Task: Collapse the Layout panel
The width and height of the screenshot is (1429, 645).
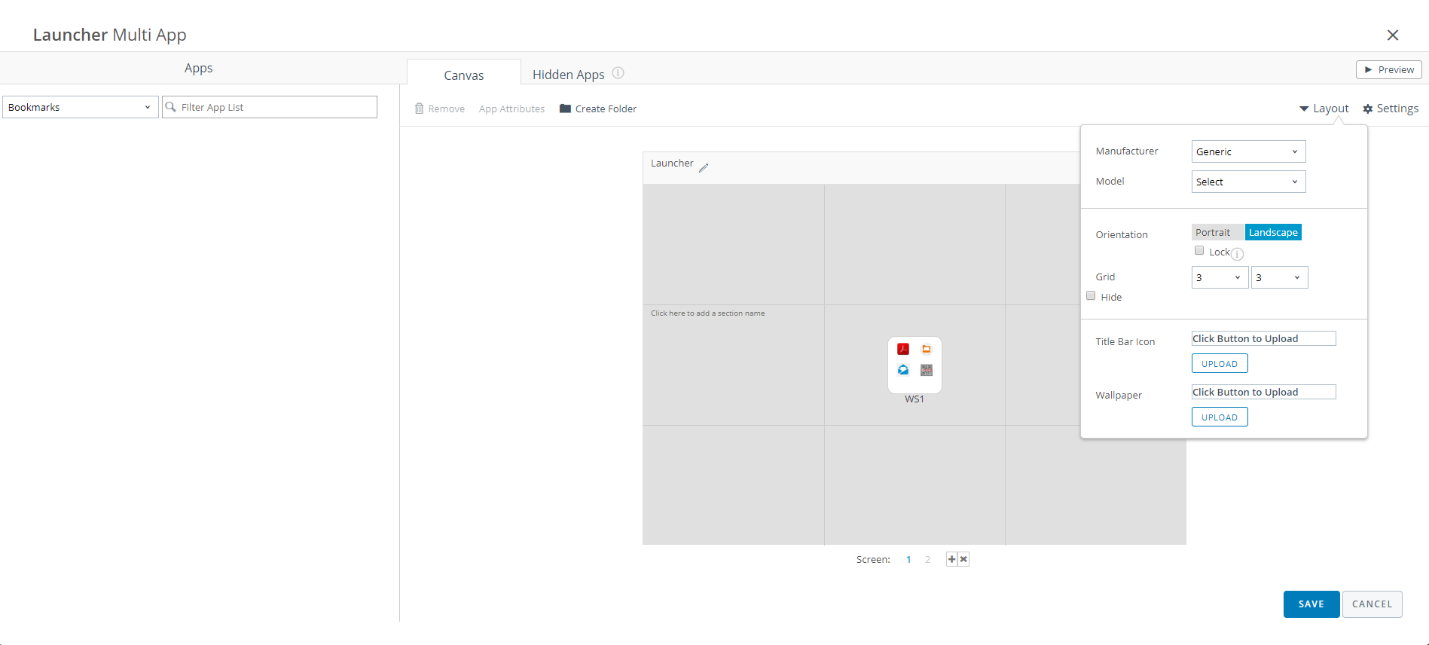Action: pyautogui.click(x=1324, y=108)
